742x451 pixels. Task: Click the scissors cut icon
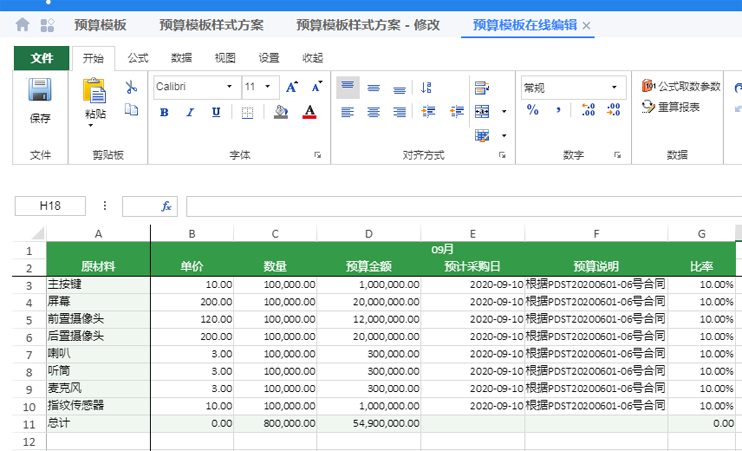(130, 87)
